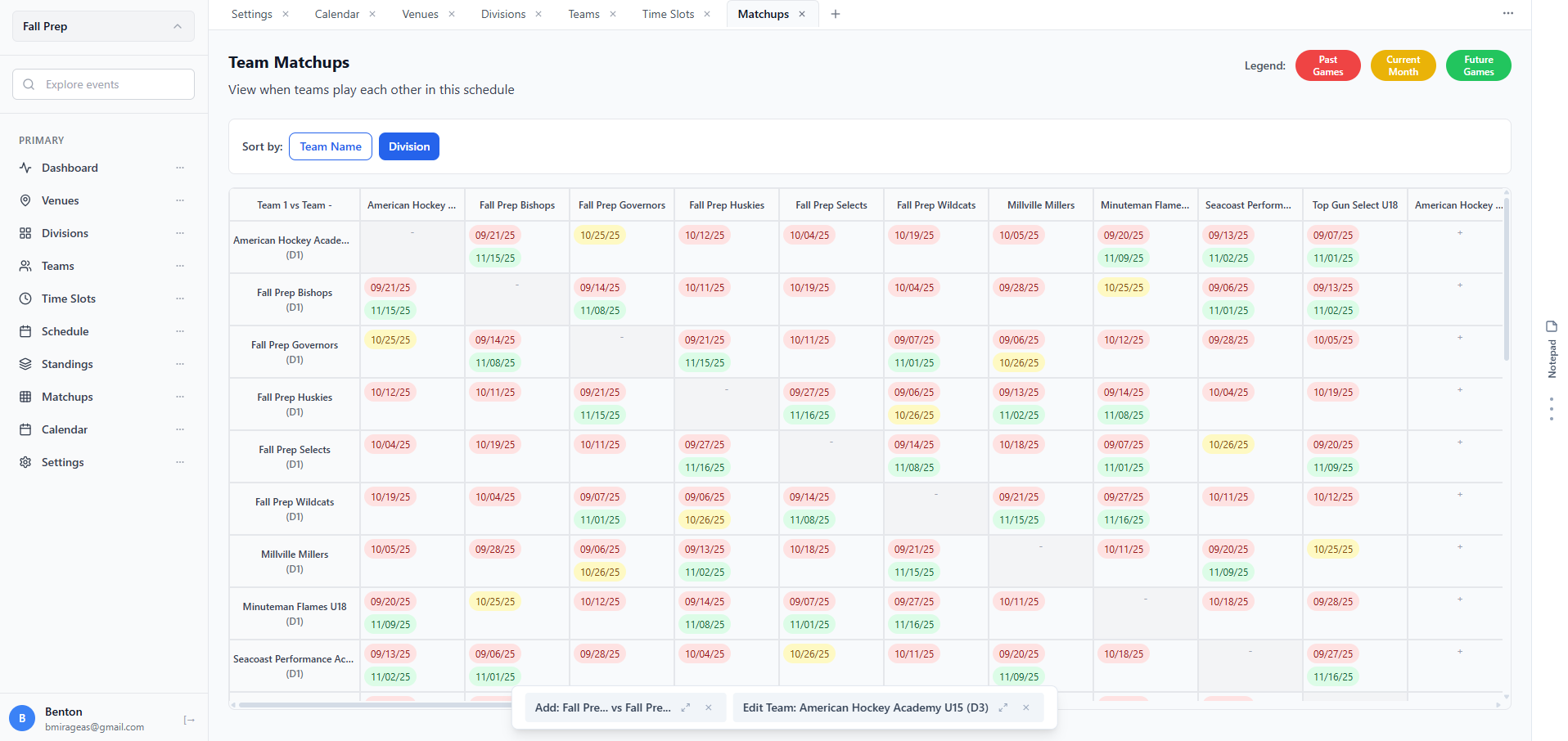Switch to the Settings tab
Screen dimensions: 1568x741
(251, 14)
